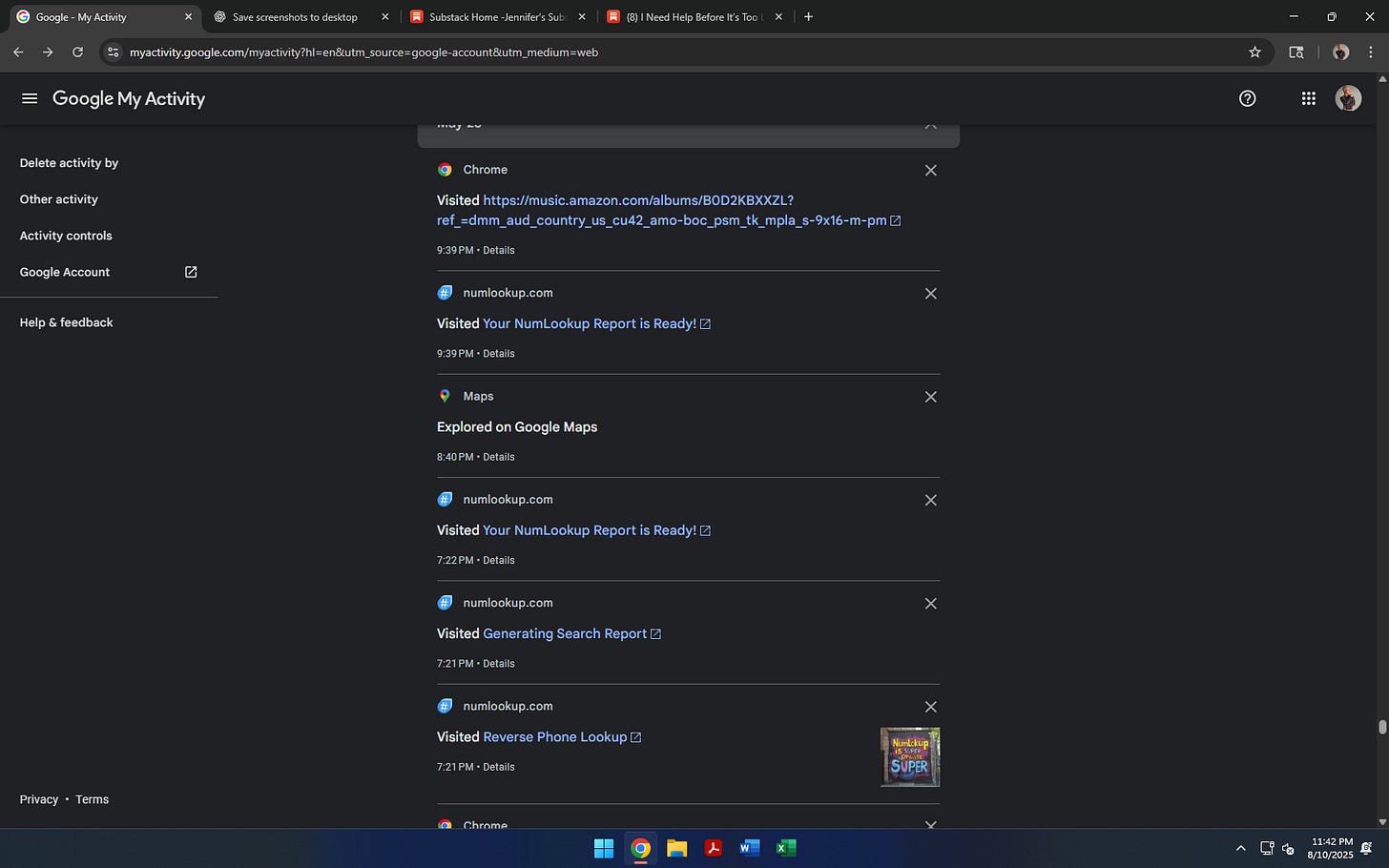The height and width of the screenshot is (868, 1389).
Task: Open Adobe Acrobat from the taskbar
Action: pos(714,848)
